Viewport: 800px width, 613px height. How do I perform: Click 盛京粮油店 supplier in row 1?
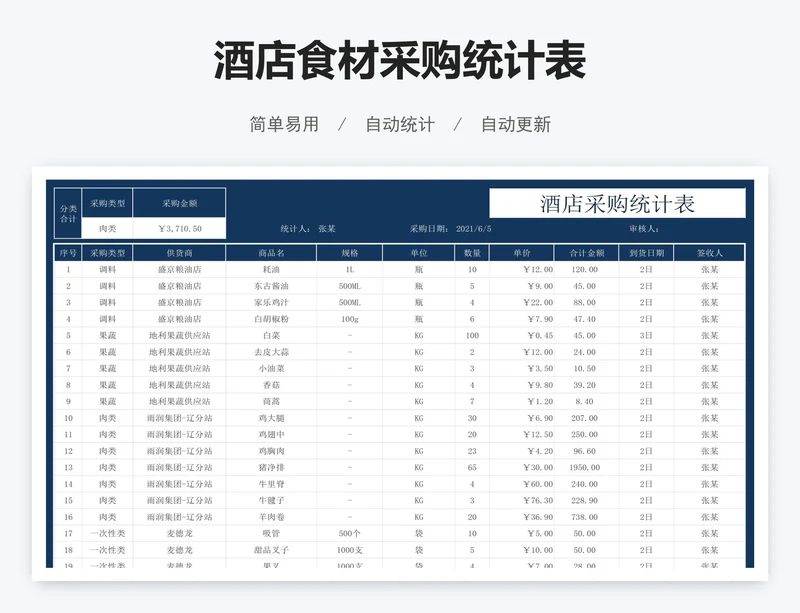click(179, 269)
